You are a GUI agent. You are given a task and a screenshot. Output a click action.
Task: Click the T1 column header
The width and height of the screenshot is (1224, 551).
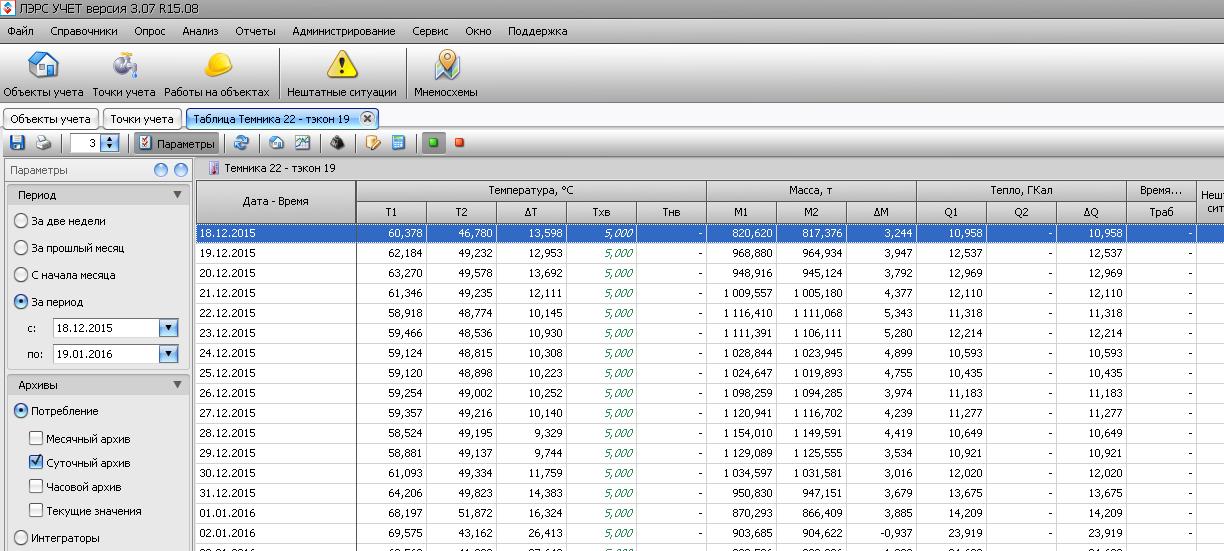click(x=391, y=212)
